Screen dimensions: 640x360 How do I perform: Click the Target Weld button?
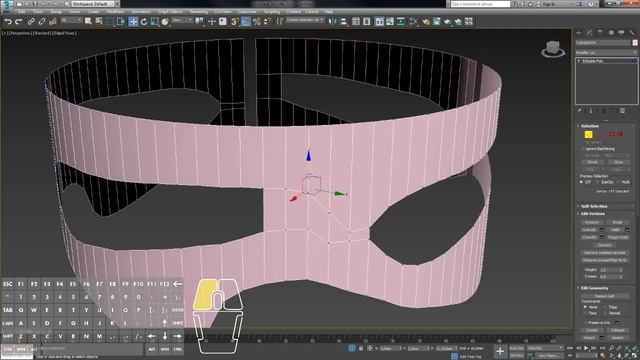coord(618,237)
